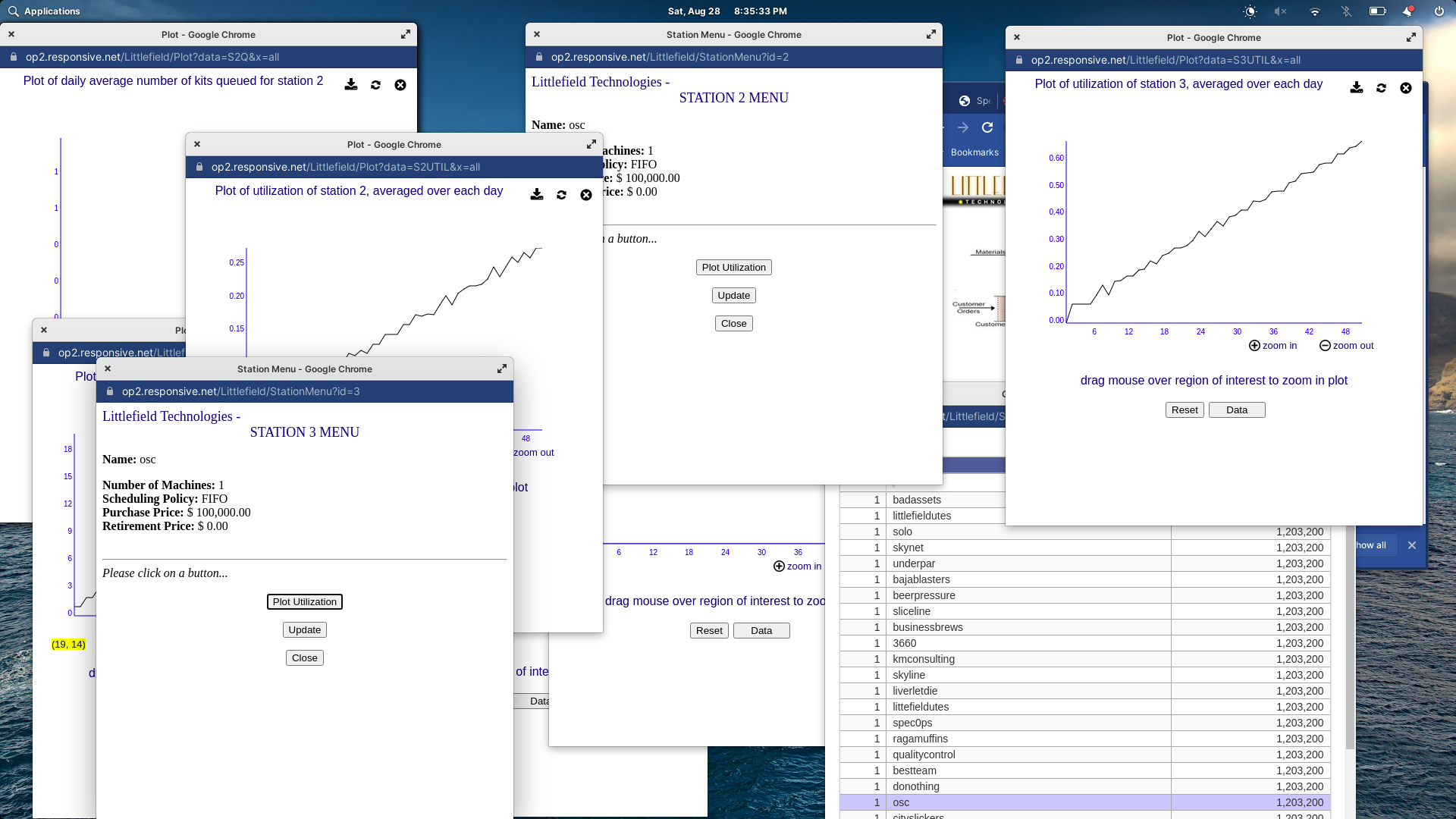Download station 3 utilization plot data
1456x819 pixels.
[1357, 88]
